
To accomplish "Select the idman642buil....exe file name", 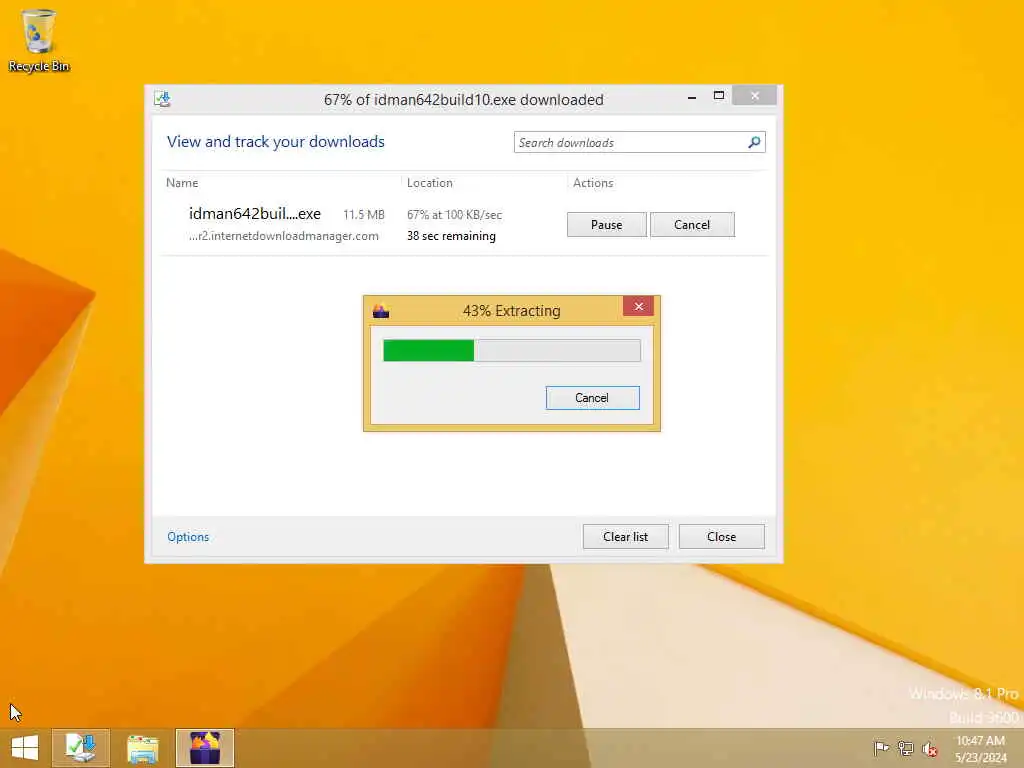I will [255, 214].
